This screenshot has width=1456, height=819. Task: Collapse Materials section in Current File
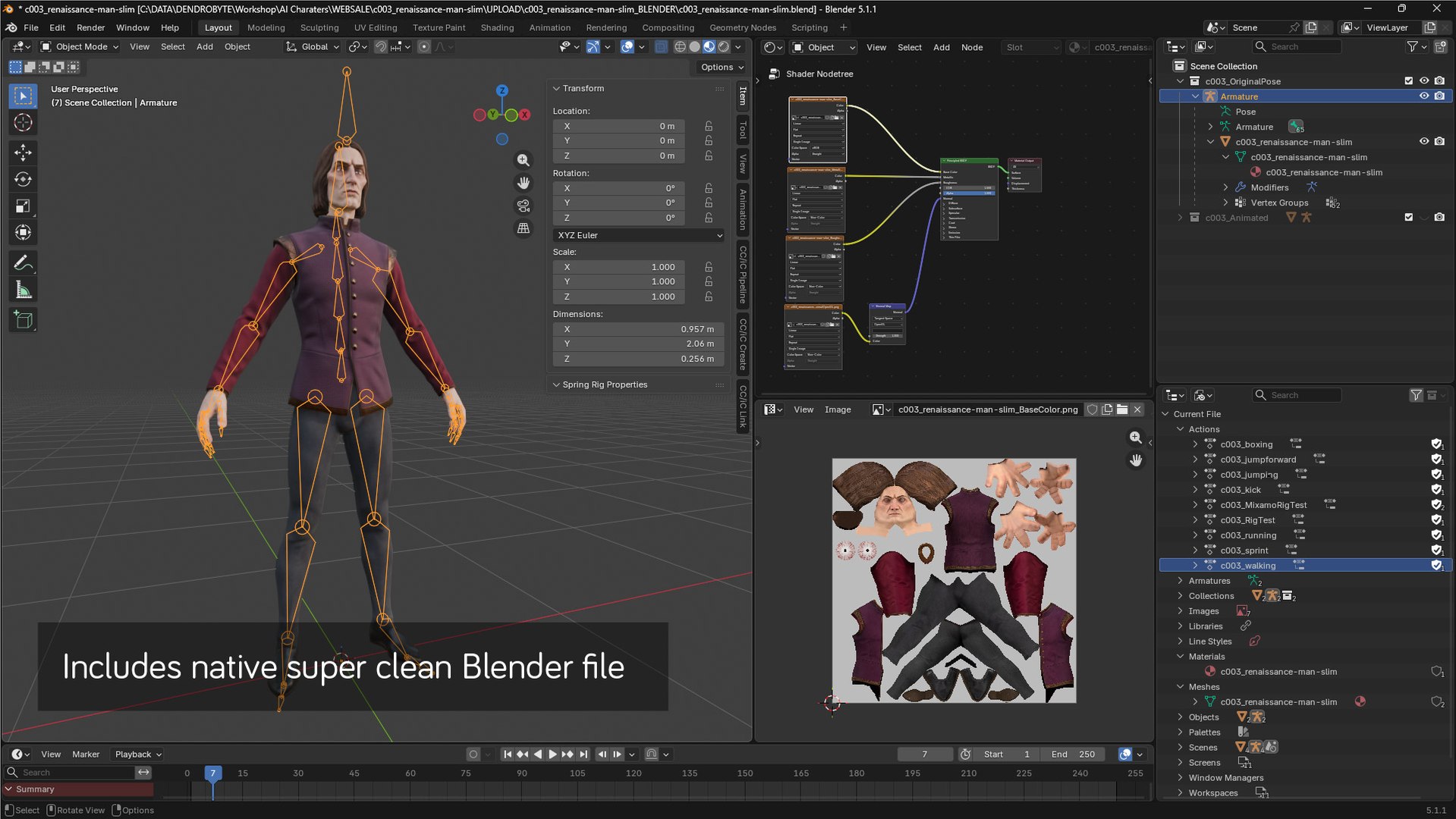pyautogui.click(x=1181, y=657)
